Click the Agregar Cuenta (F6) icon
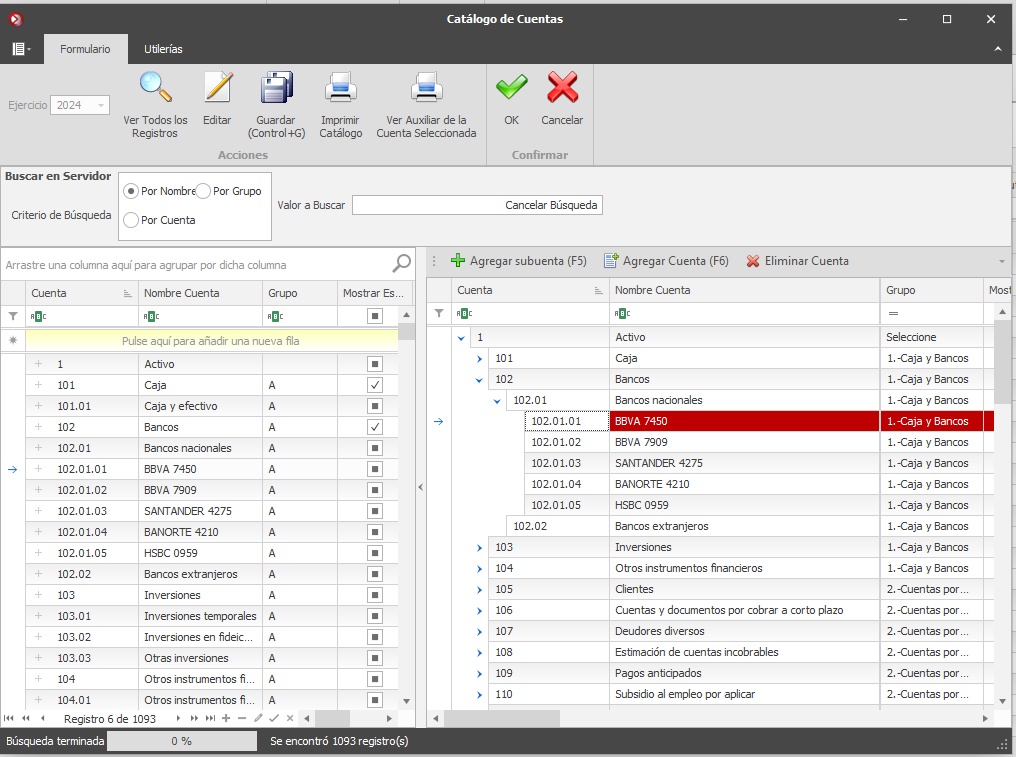Viewport: 1016px width, 757px height. (x=611, y=261)
